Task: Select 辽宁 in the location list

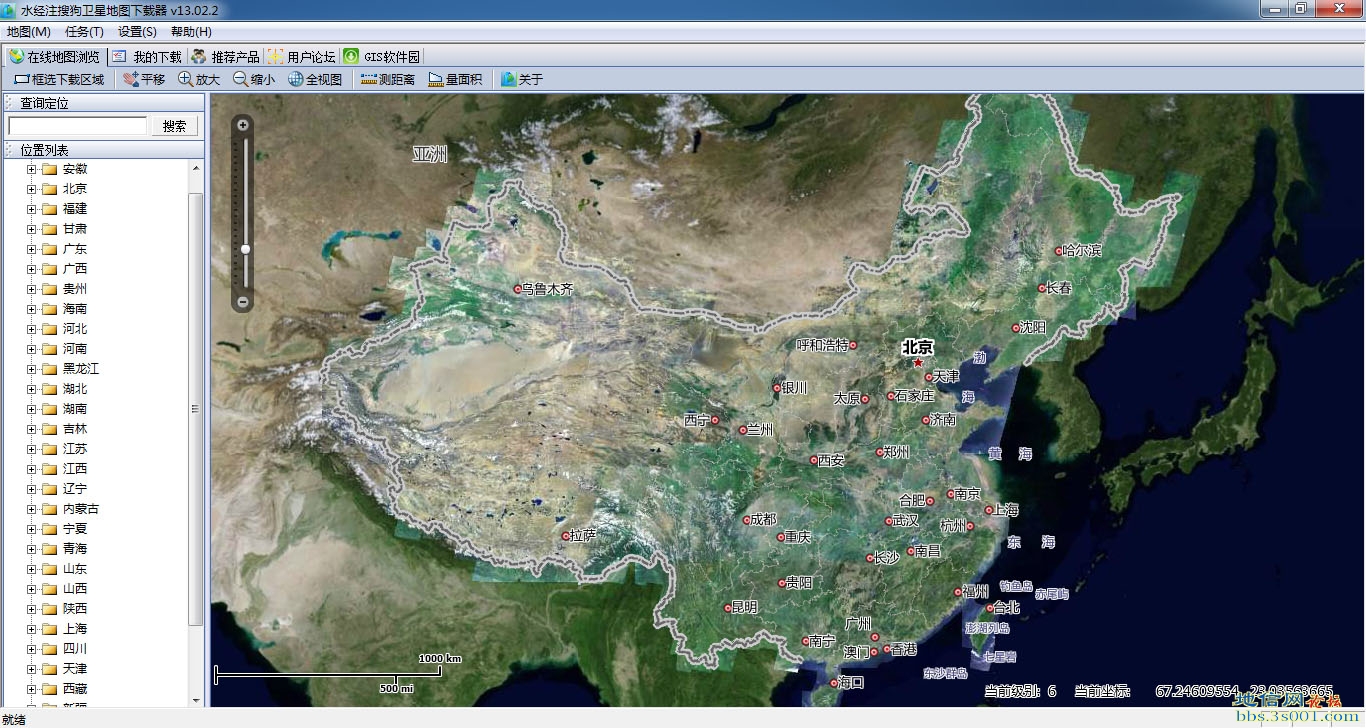Action: 75,489
